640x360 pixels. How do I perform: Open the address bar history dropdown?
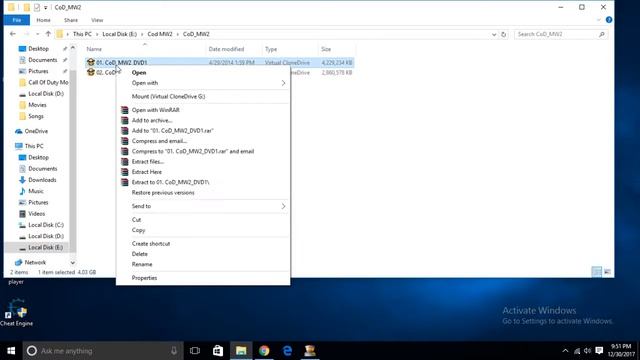click(x=494, y=34)
